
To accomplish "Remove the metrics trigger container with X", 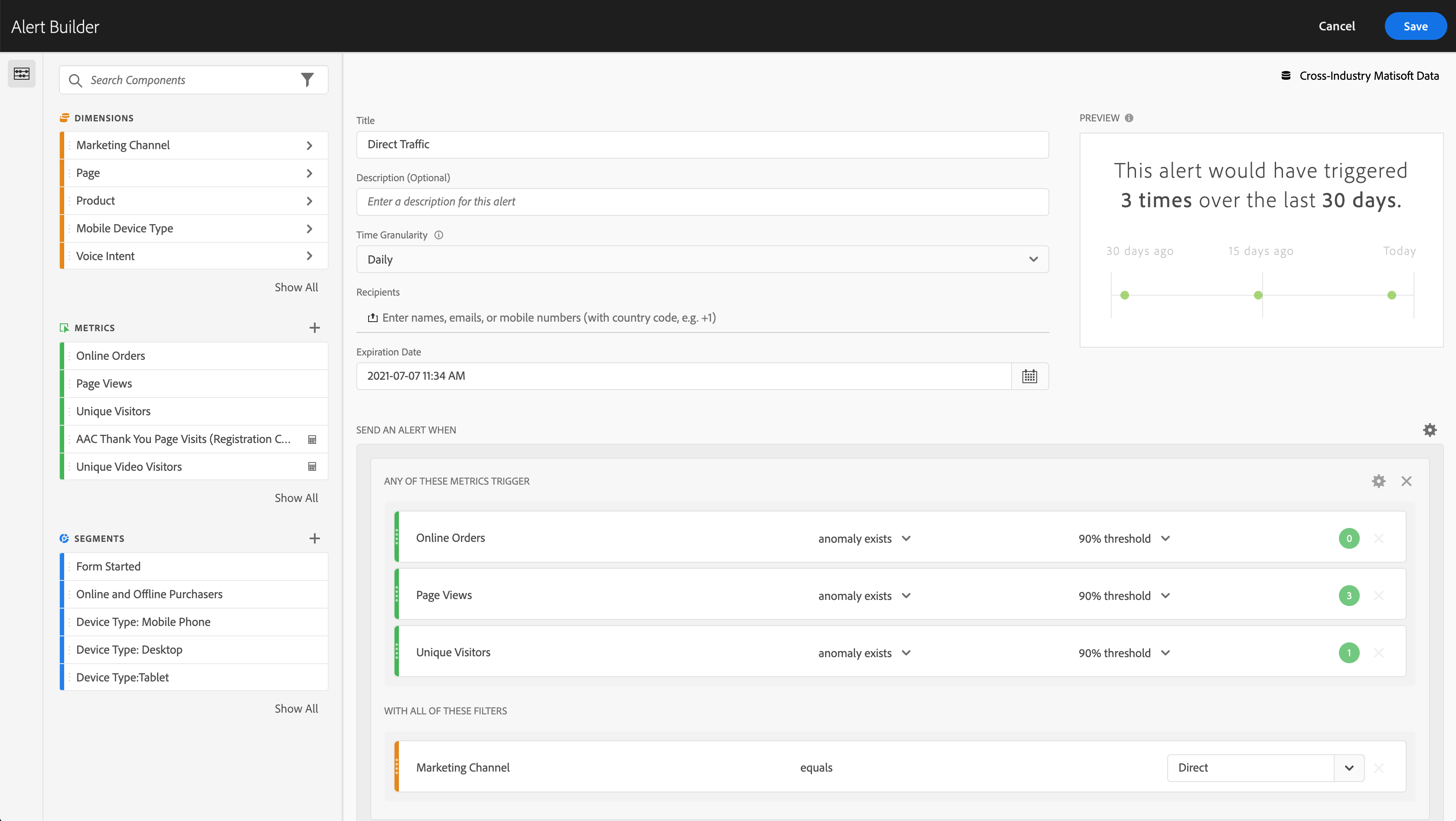I will [1406, 481].
